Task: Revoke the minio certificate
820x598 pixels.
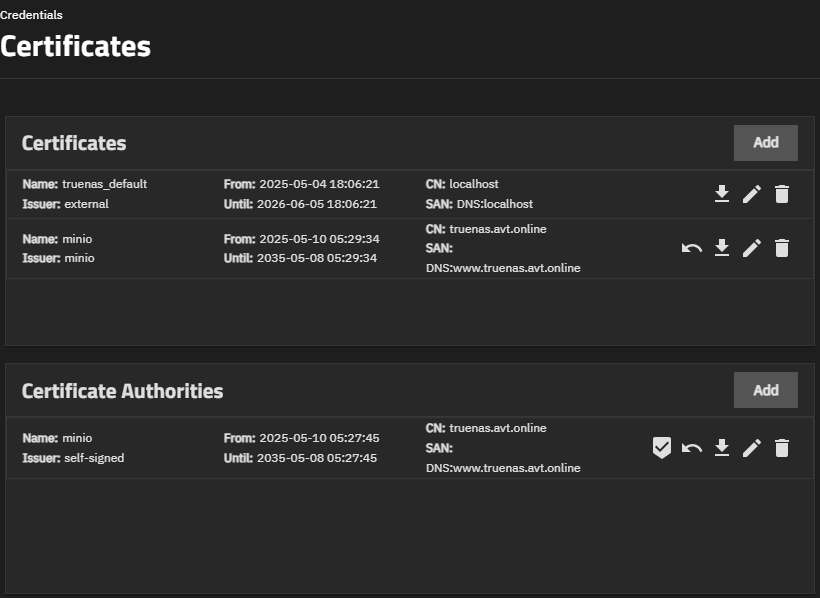Action: point(692,248)
